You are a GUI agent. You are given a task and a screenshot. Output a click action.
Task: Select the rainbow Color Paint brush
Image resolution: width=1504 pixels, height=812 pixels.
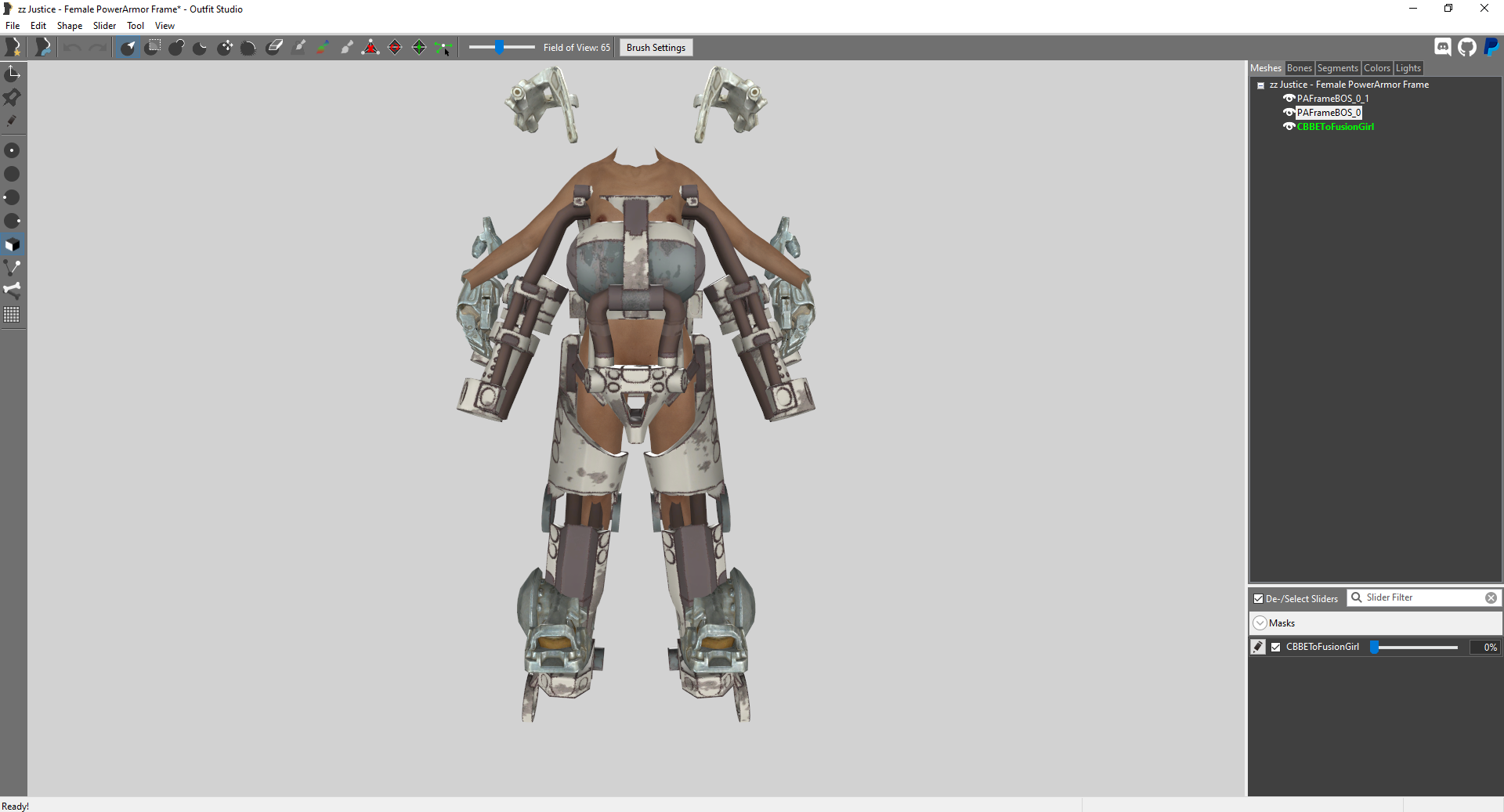(323, 48)
